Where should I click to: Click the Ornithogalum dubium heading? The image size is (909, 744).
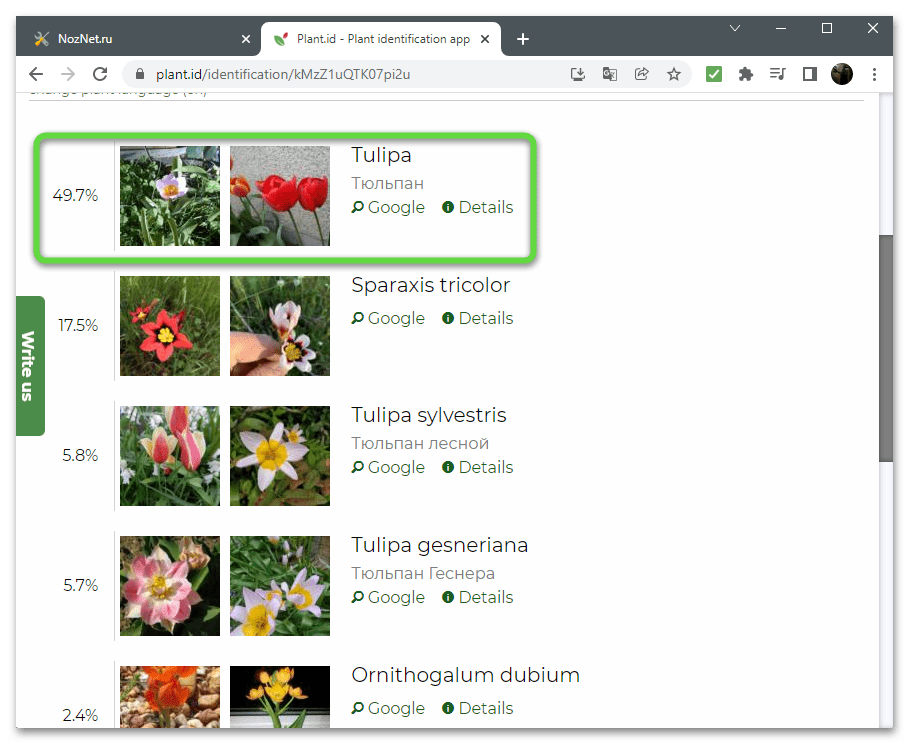click(466, 675)
